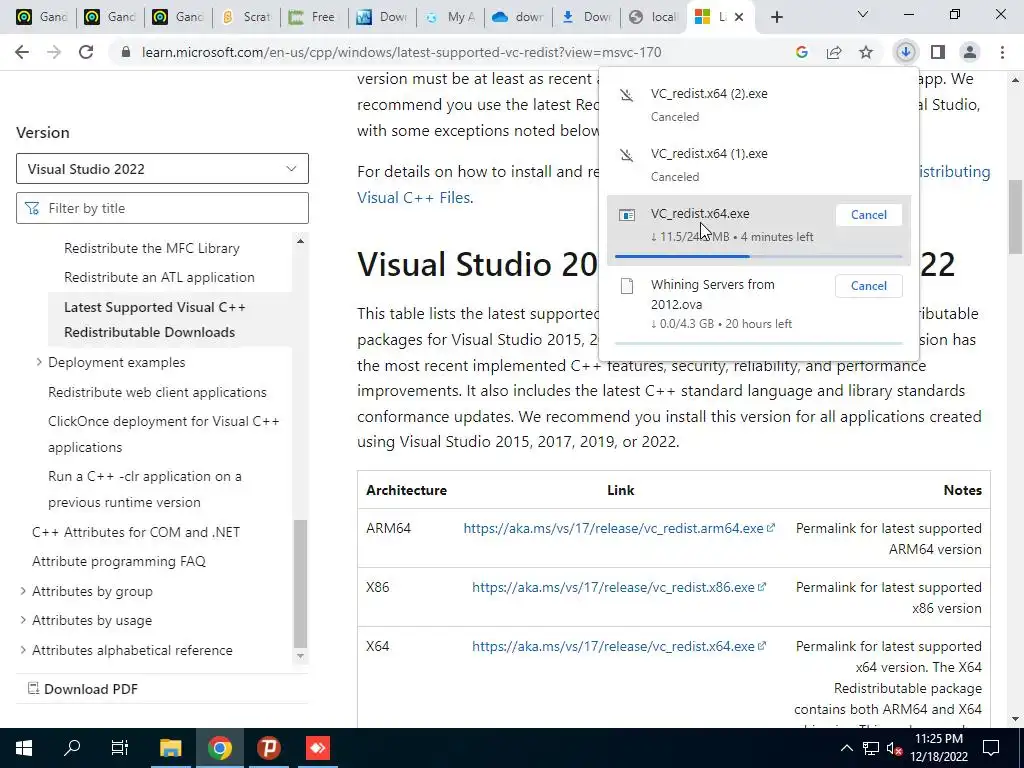Switch to the local browser tab
The image size is (1024, 768).
point(654,17)
